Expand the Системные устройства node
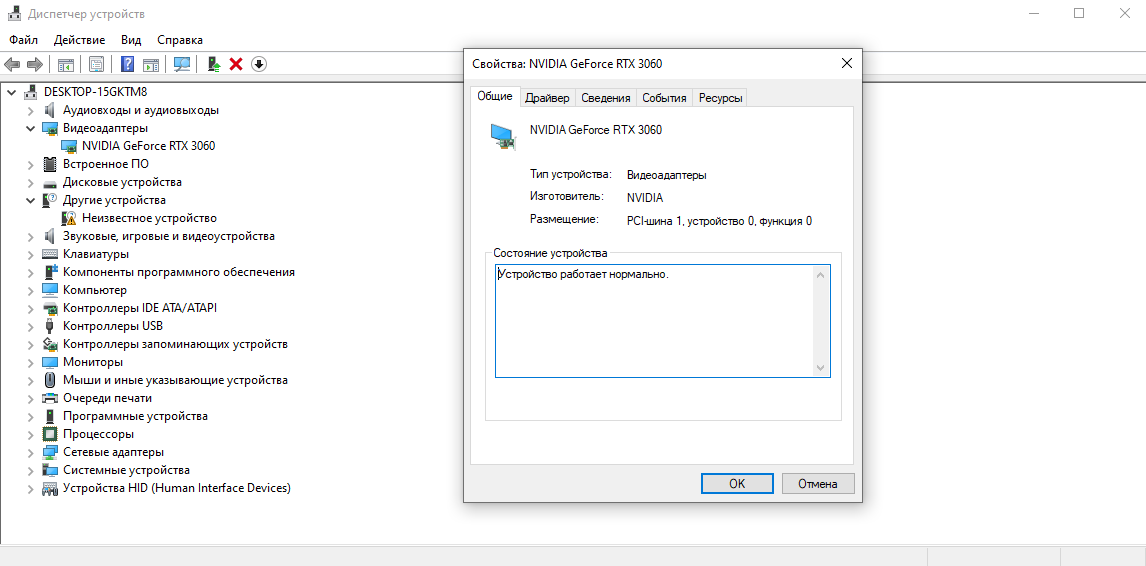 point(31,469)
